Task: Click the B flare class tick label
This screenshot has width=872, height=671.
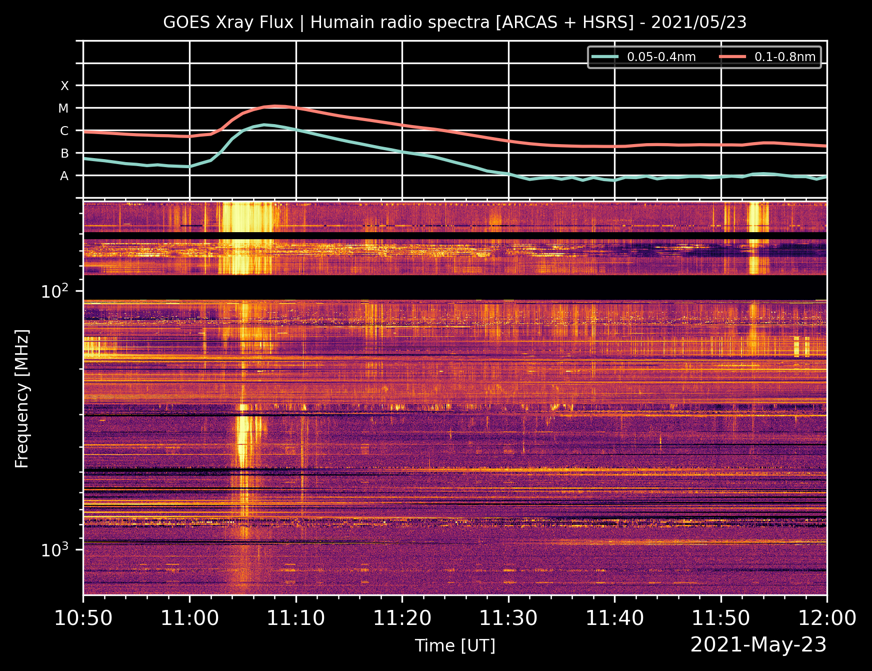Action: [65, 154]
